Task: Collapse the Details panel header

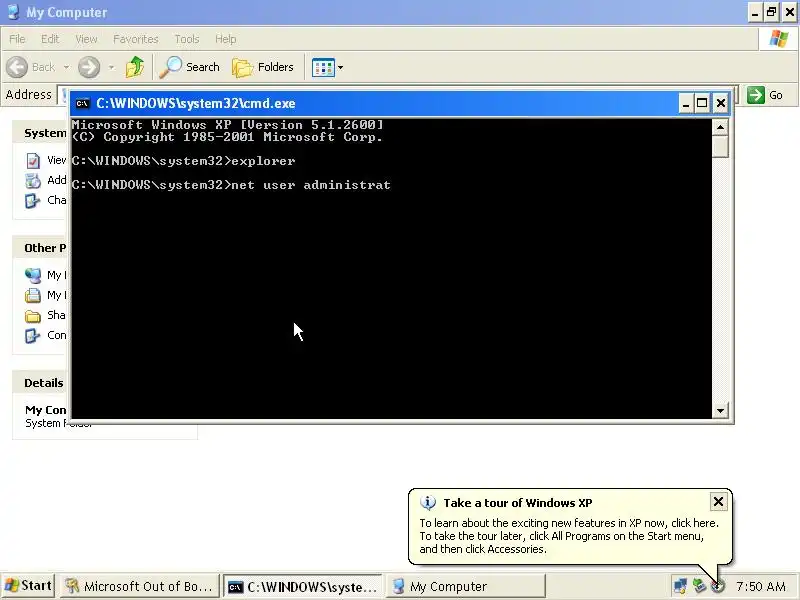Action: tap(41, 383)
